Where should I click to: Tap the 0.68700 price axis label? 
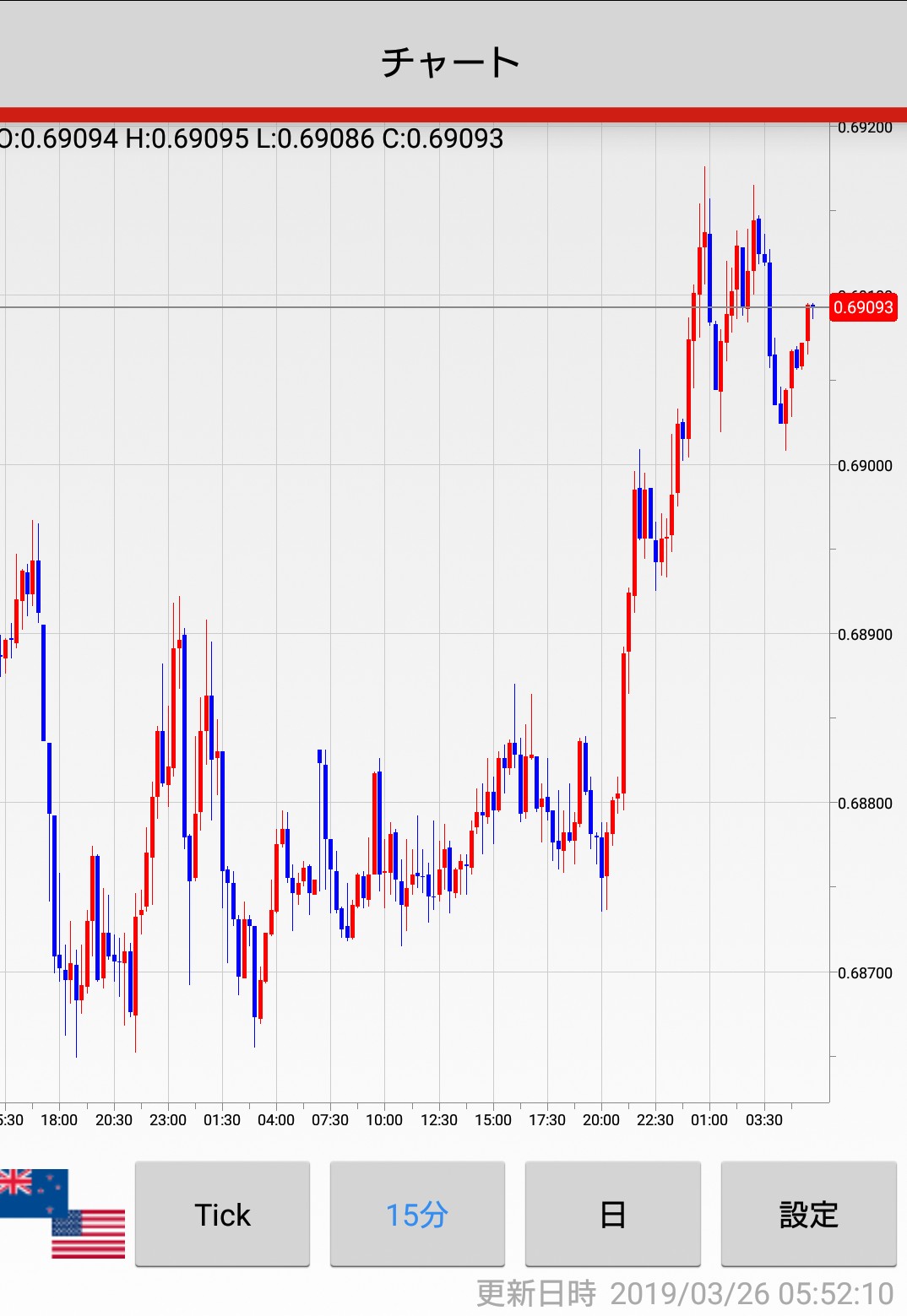pyautogui.click(x=865, y=973)
